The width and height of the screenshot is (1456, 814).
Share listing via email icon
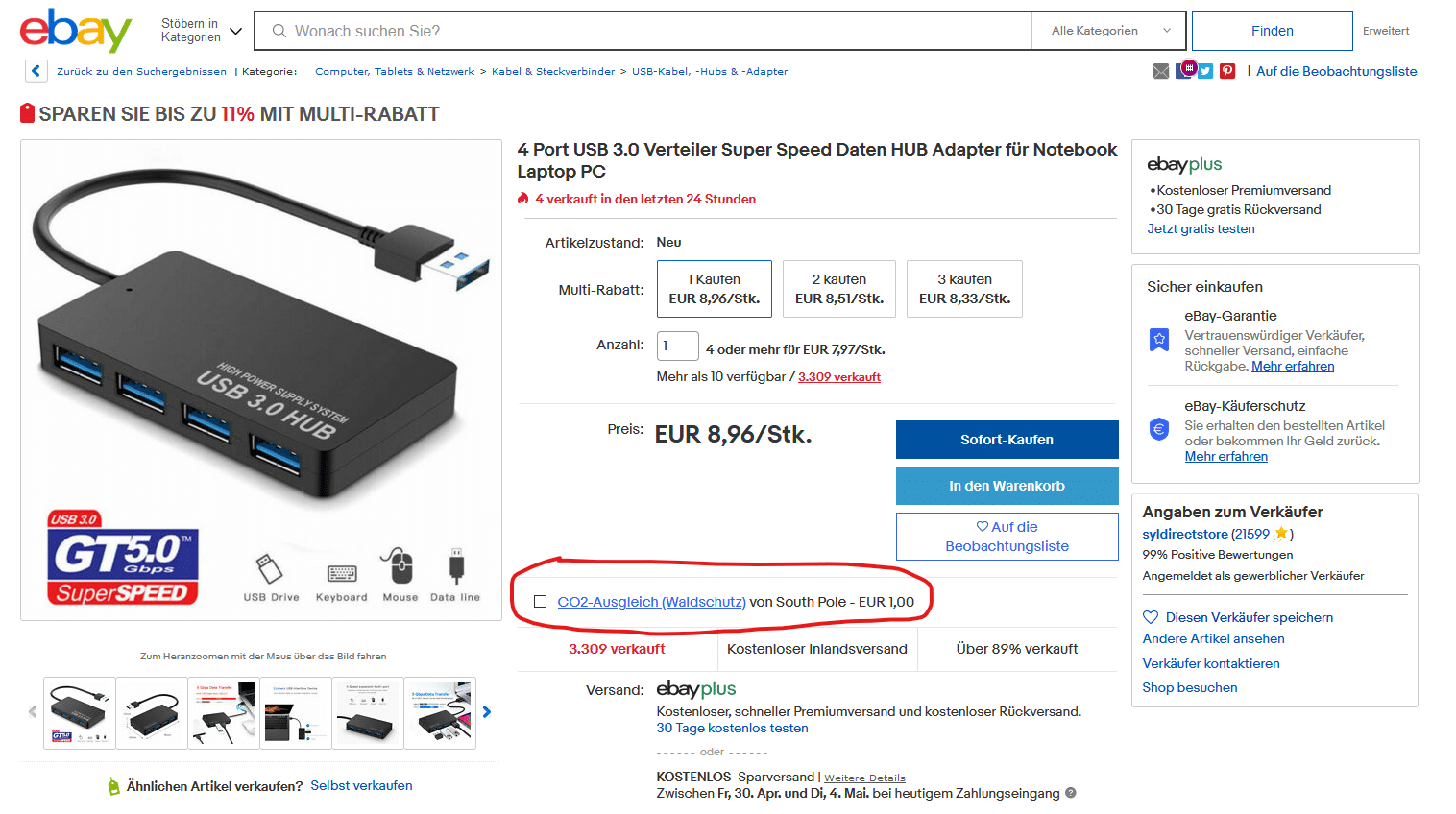[x=1161, y=71]
